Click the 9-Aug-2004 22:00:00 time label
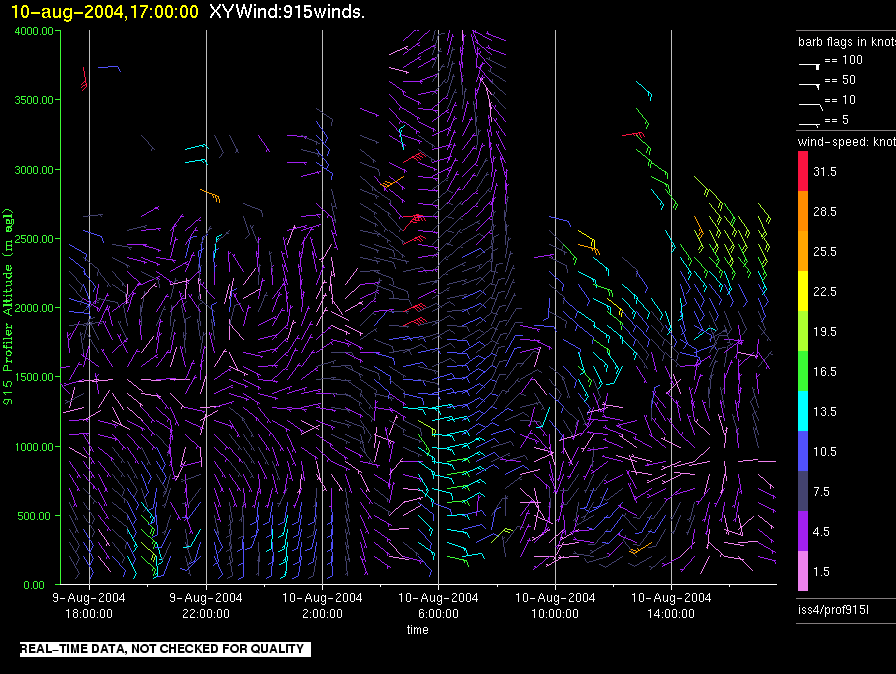The height and width of the screenshot is (674, 896). point(206,605)
